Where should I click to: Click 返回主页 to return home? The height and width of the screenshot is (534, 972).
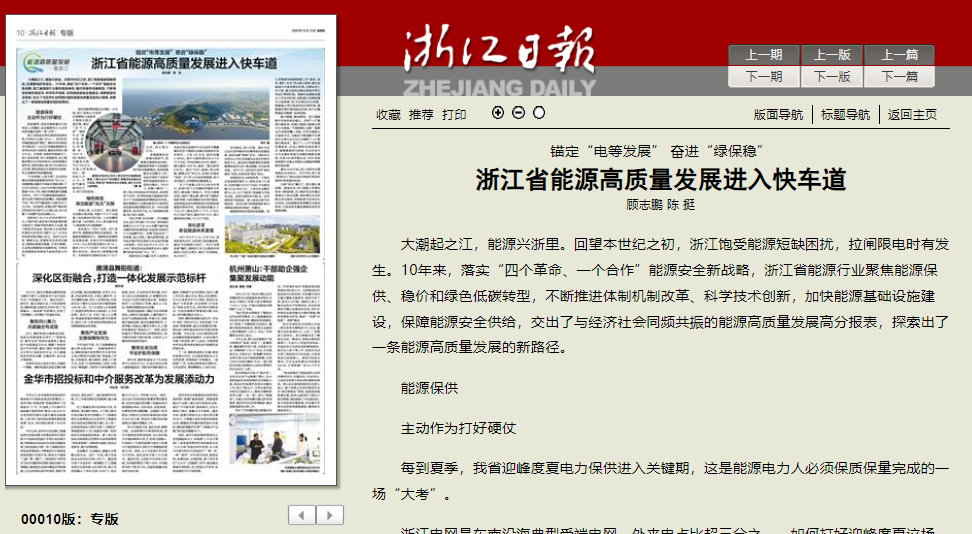click(912, 115)
